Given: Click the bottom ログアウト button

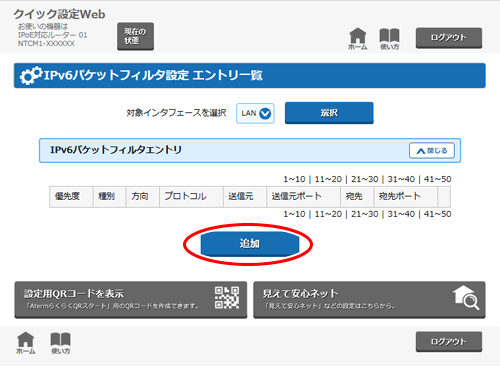Looking at the screenshot, I should pyautogui.click(x=449, y=342).
